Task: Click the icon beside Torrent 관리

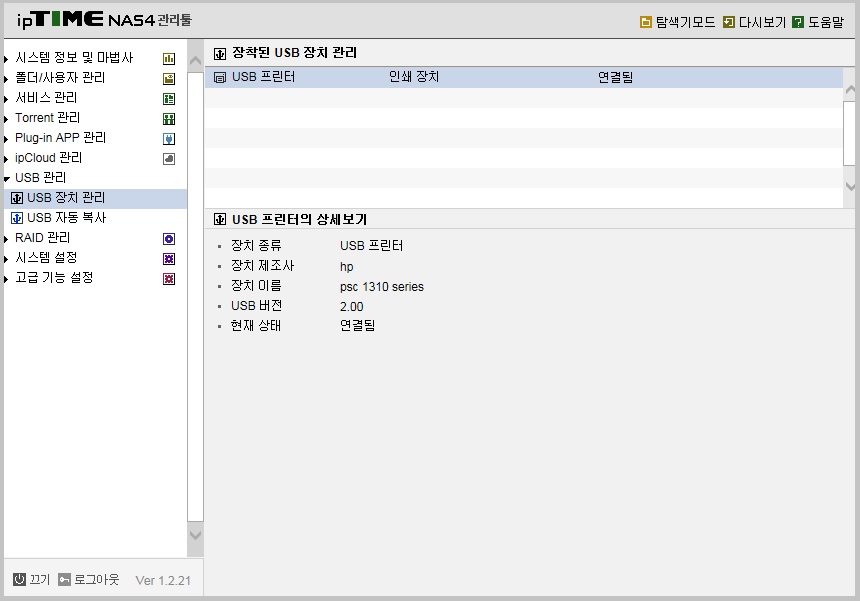Action: point(169,119)
